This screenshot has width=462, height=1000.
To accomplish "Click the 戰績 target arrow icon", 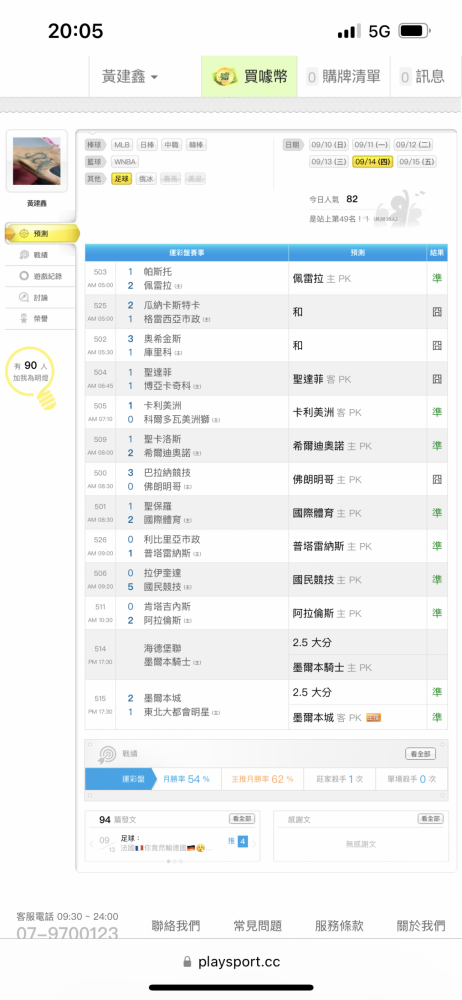I will (106, 754).
